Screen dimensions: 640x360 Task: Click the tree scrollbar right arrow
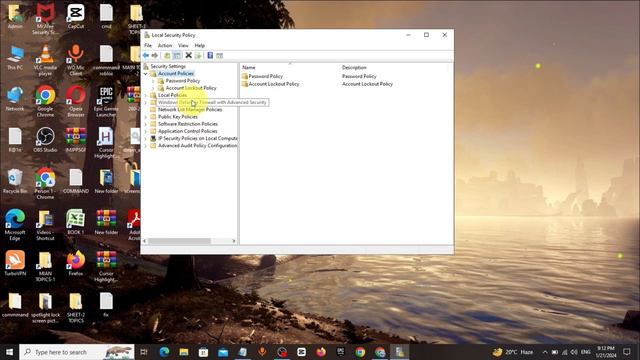pos(234,241)
